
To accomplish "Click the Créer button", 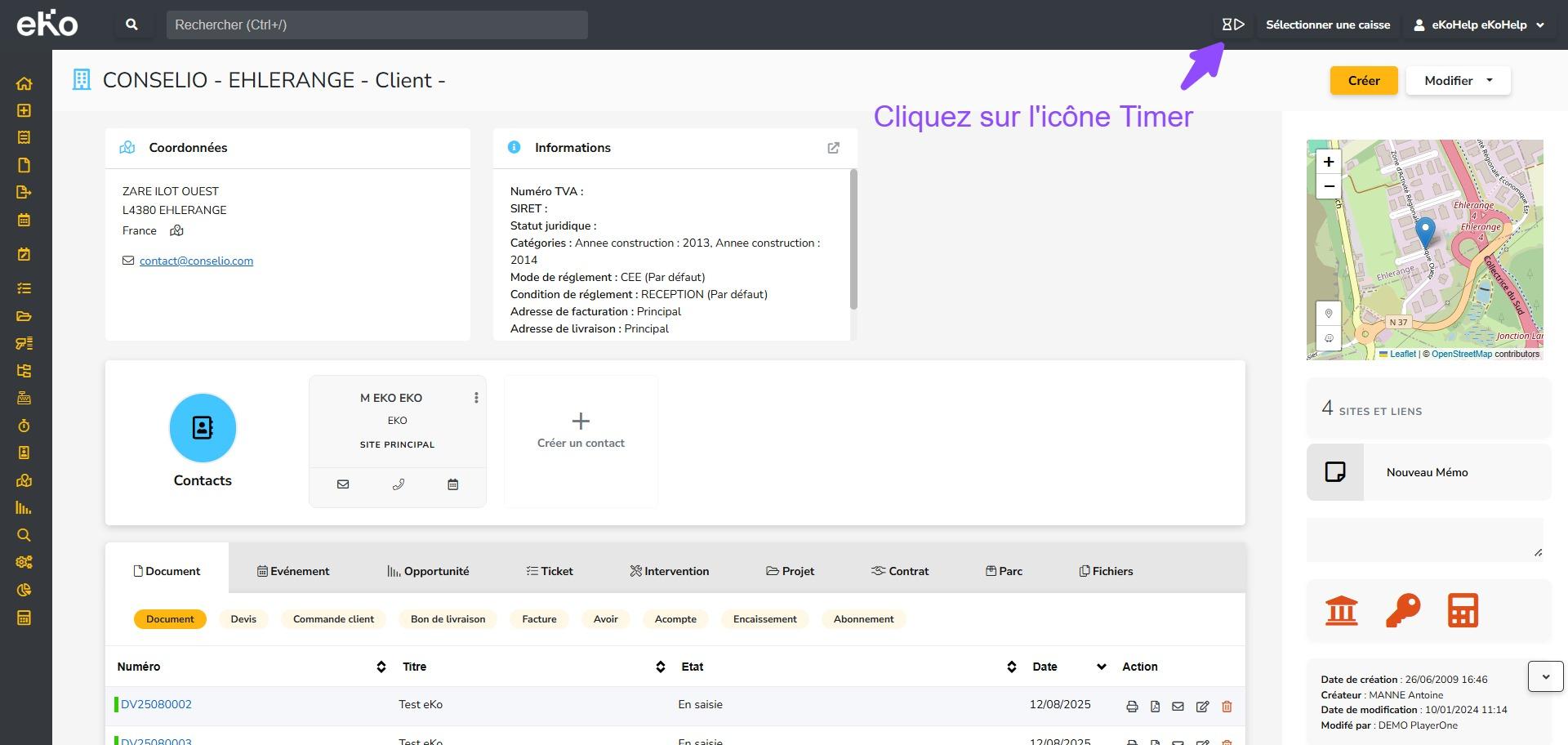I will pyautogui.click(x=1363, y=80).
